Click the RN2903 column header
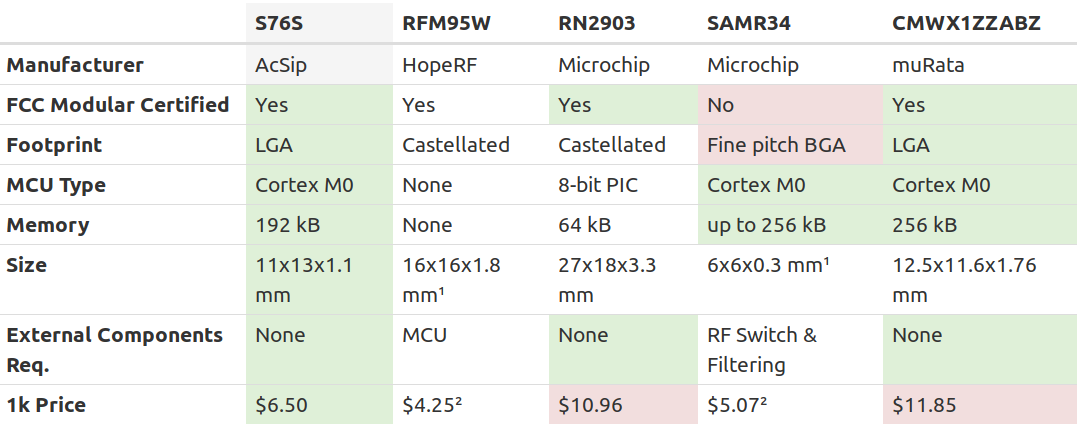 [623, 23]
